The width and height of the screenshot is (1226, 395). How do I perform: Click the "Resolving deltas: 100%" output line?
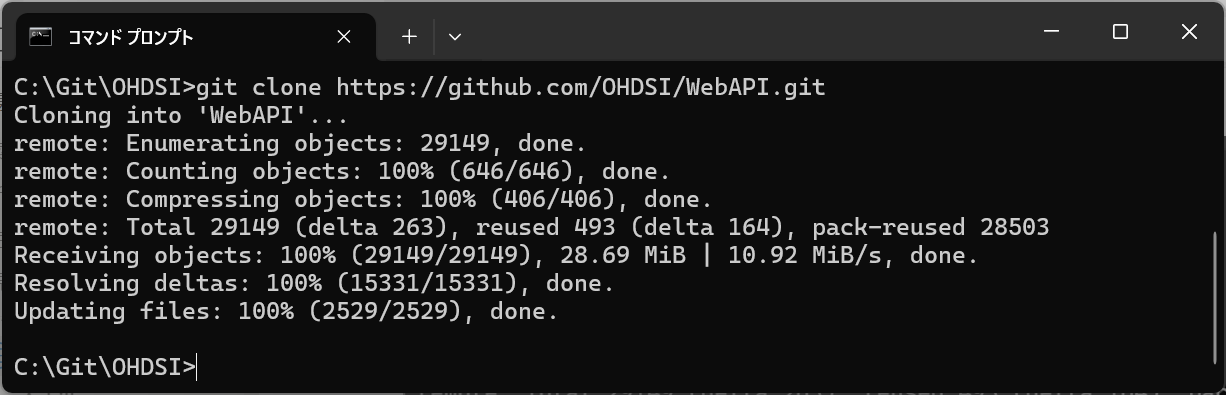314,283
